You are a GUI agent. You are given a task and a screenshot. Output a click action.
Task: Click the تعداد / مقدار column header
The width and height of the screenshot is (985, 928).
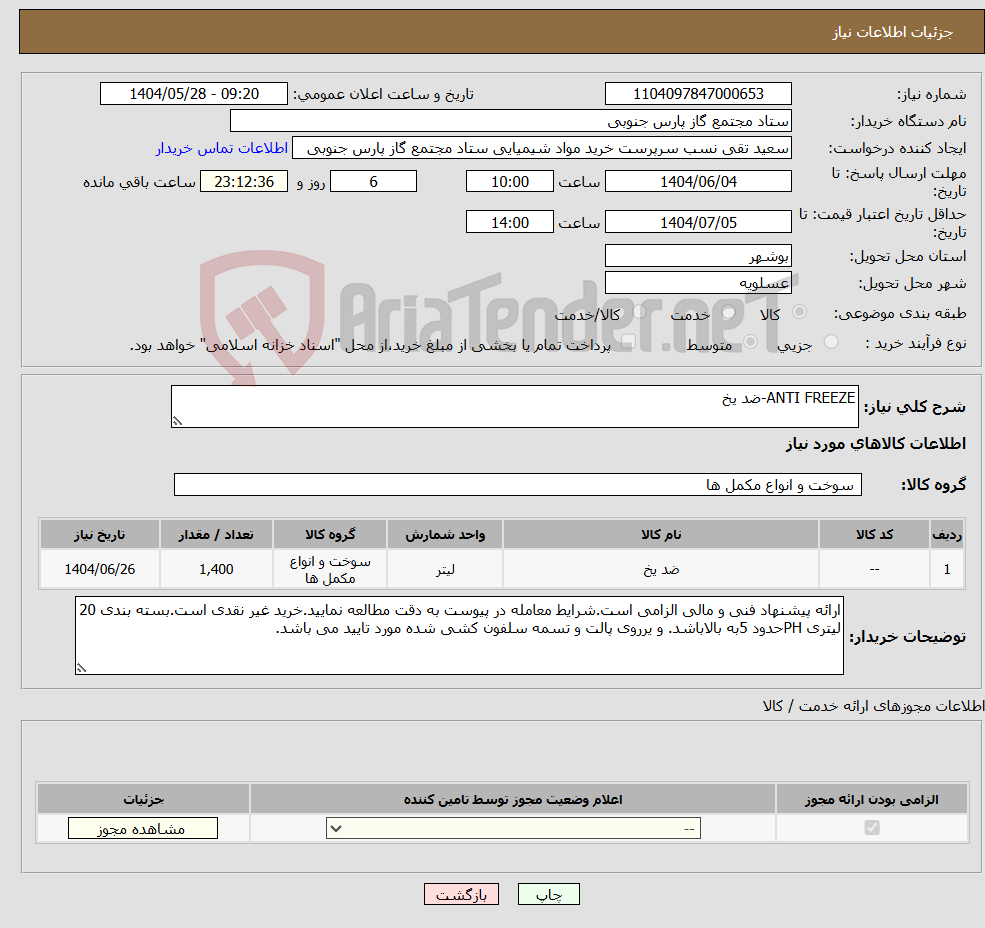pos(216,534)
